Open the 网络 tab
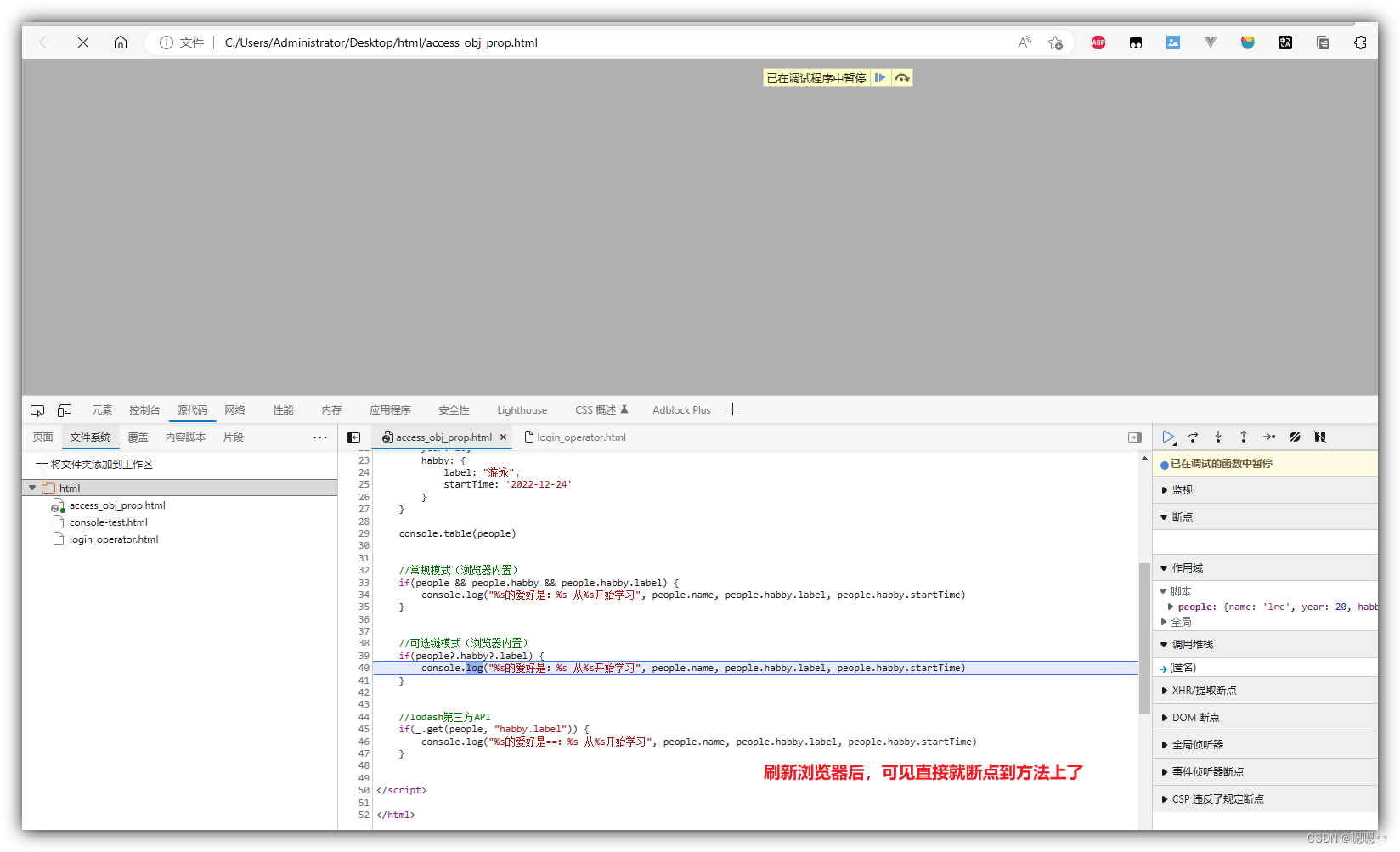This screenshot has width=1400, height=852. (235, 410)
